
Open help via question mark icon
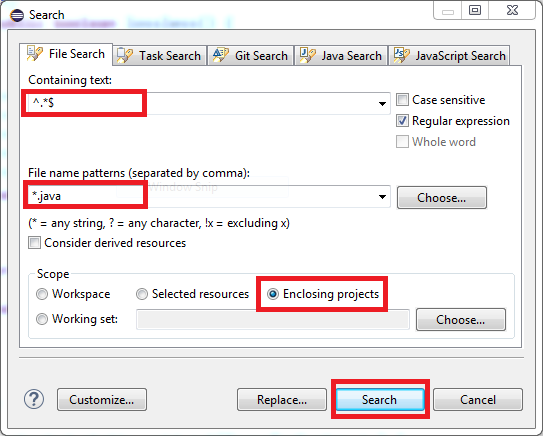[34, 399]
